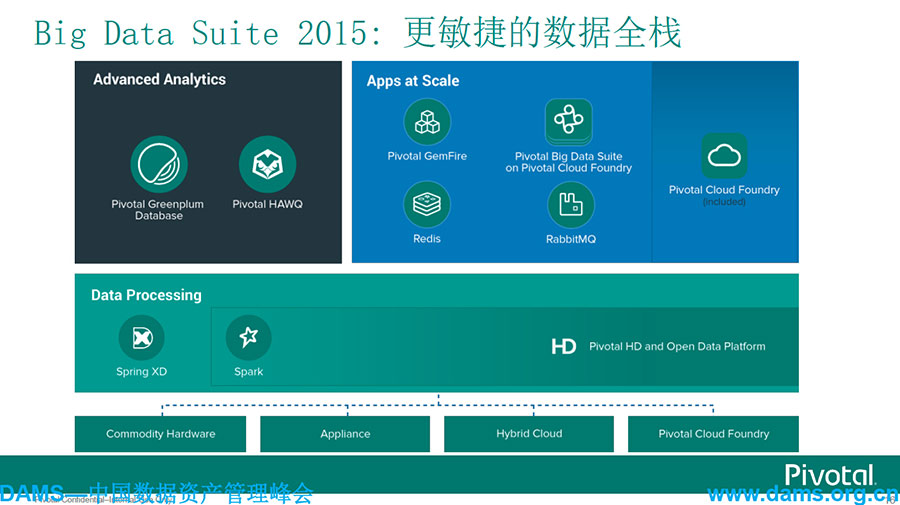This screenshot has width=900, height=505.
Task: Click the Spark label text
Action: (x=249, y=372)
